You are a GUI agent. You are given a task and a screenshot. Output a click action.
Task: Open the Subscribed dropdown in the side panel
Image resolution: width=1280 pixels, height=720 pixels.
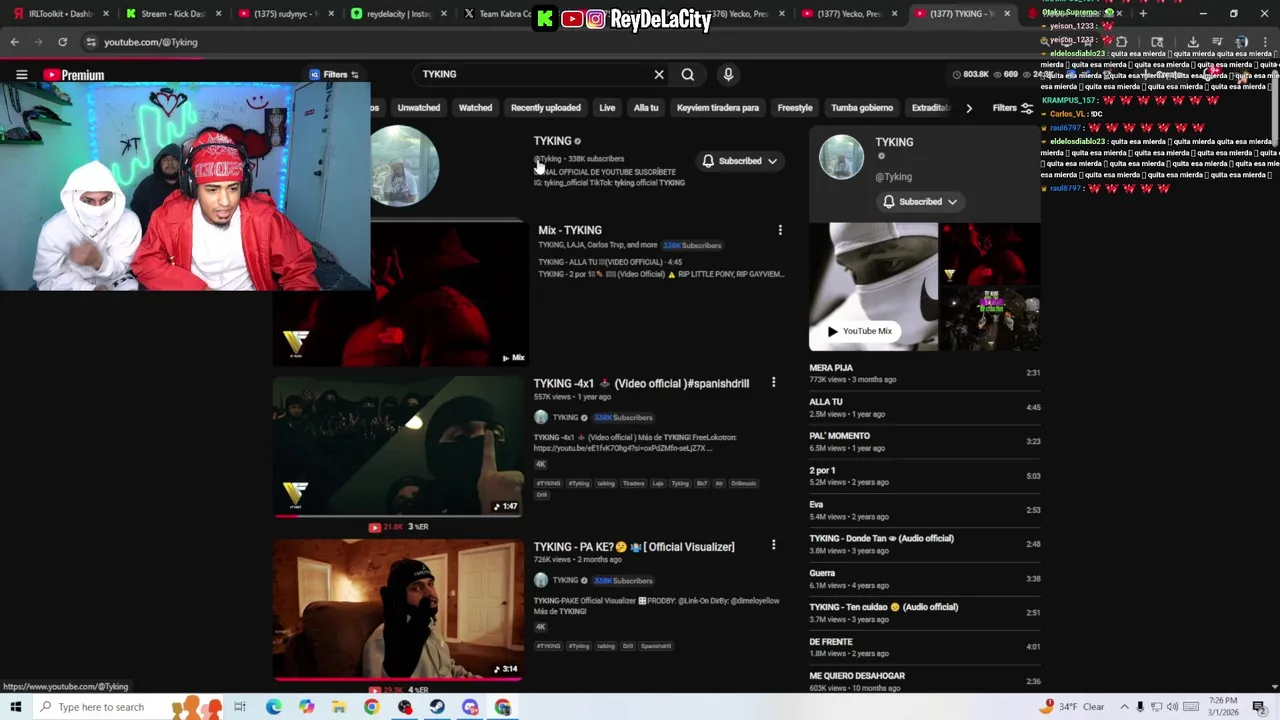[920, 202]
